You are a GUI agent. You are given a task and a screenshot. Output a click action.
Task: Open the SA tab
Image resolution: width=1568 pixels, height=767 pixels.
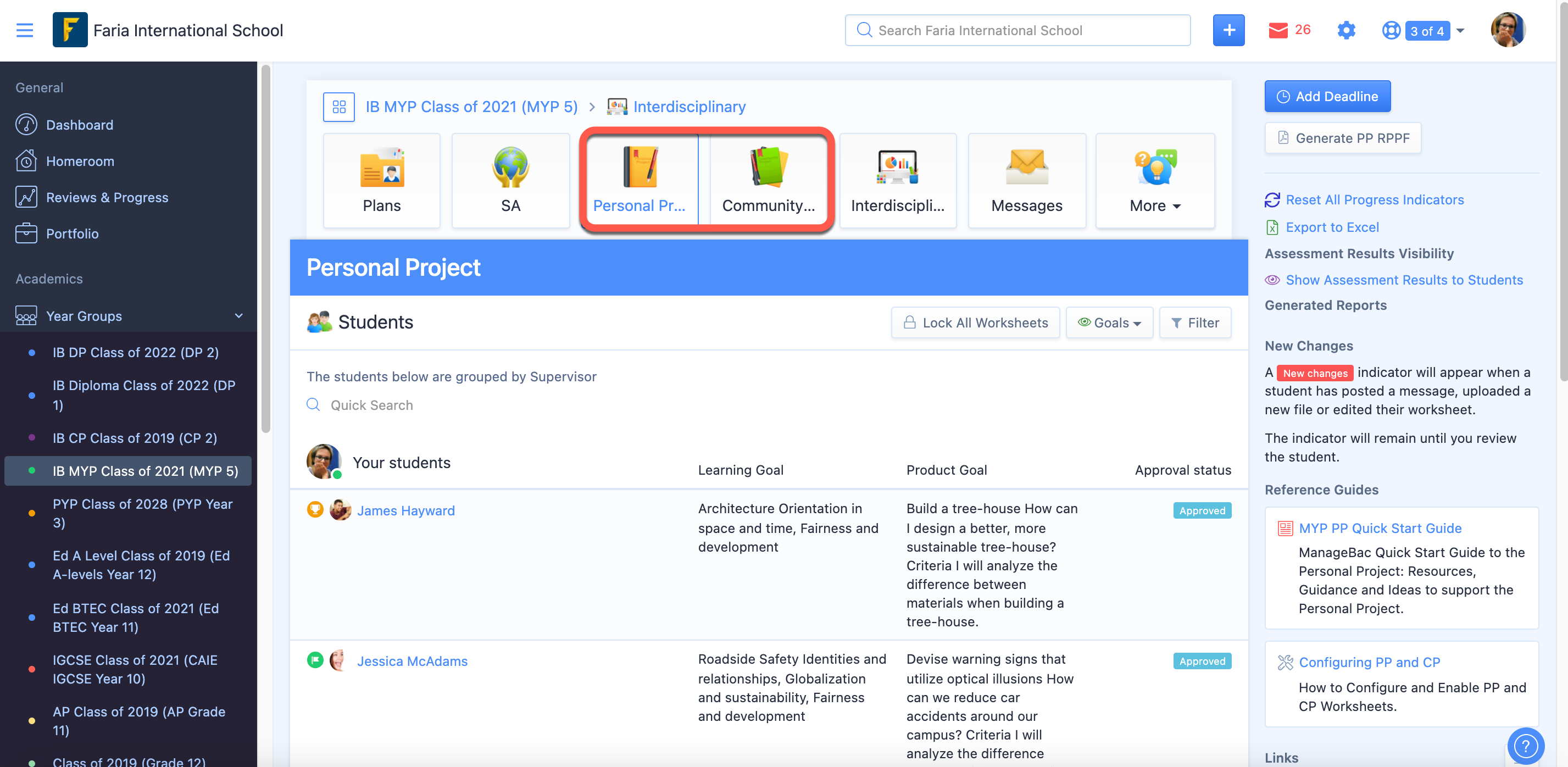(x=511, y=180)
